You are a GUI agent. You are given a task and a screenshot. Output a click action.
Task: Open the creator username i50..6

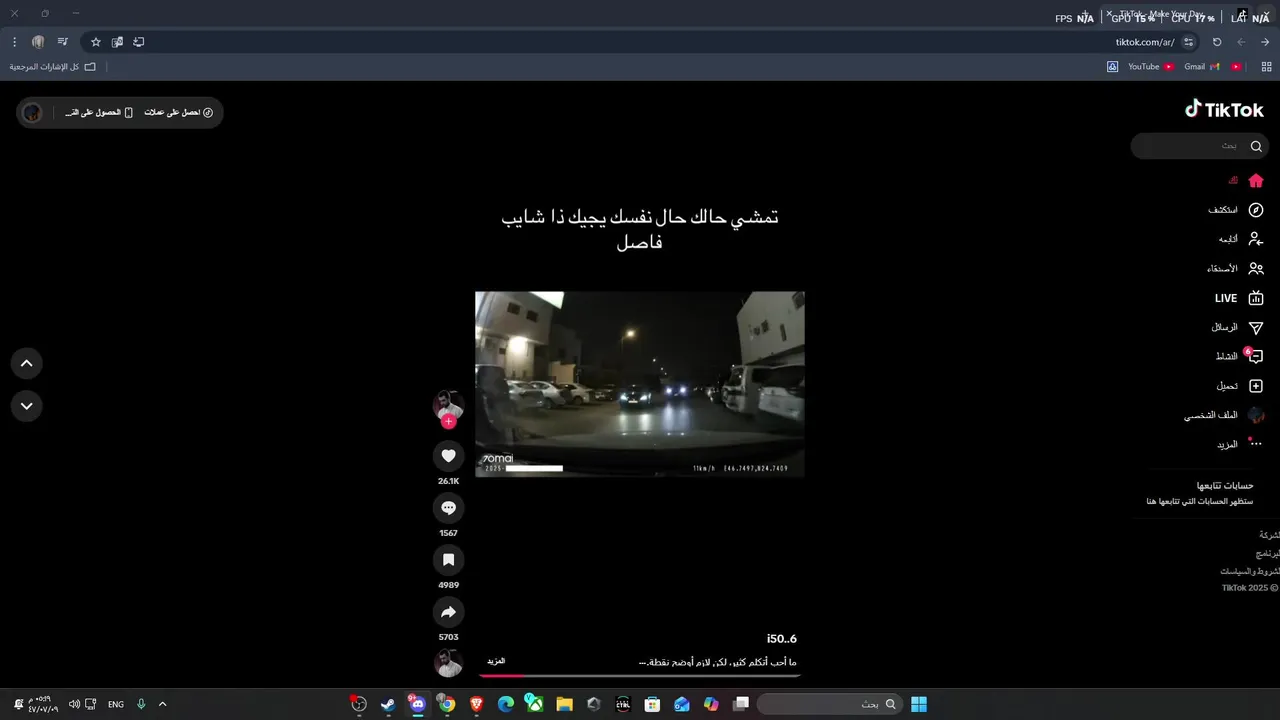782,639
